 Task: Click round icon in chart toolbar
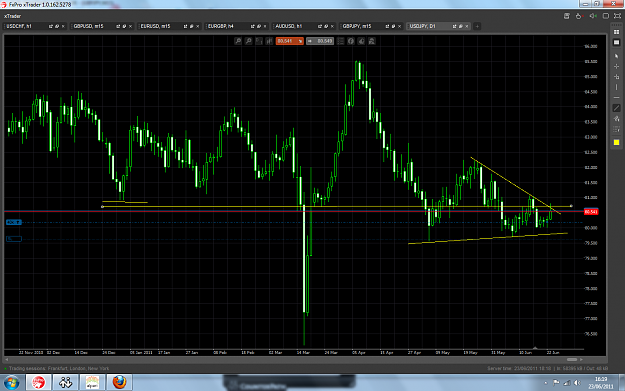(x=351, y=41)
